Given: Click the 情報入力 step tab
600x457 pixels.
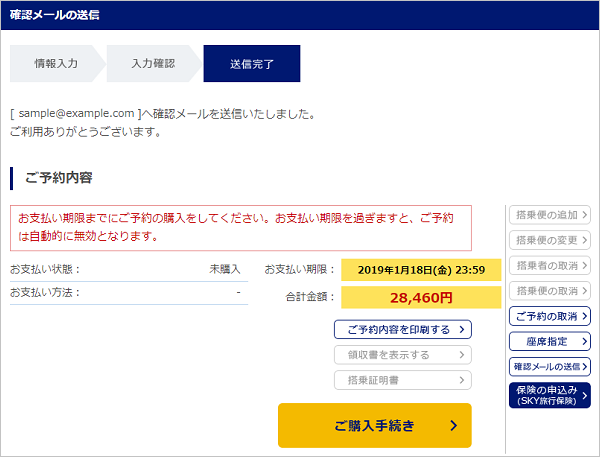Looking at the screenshot, I should coord(56,64).
